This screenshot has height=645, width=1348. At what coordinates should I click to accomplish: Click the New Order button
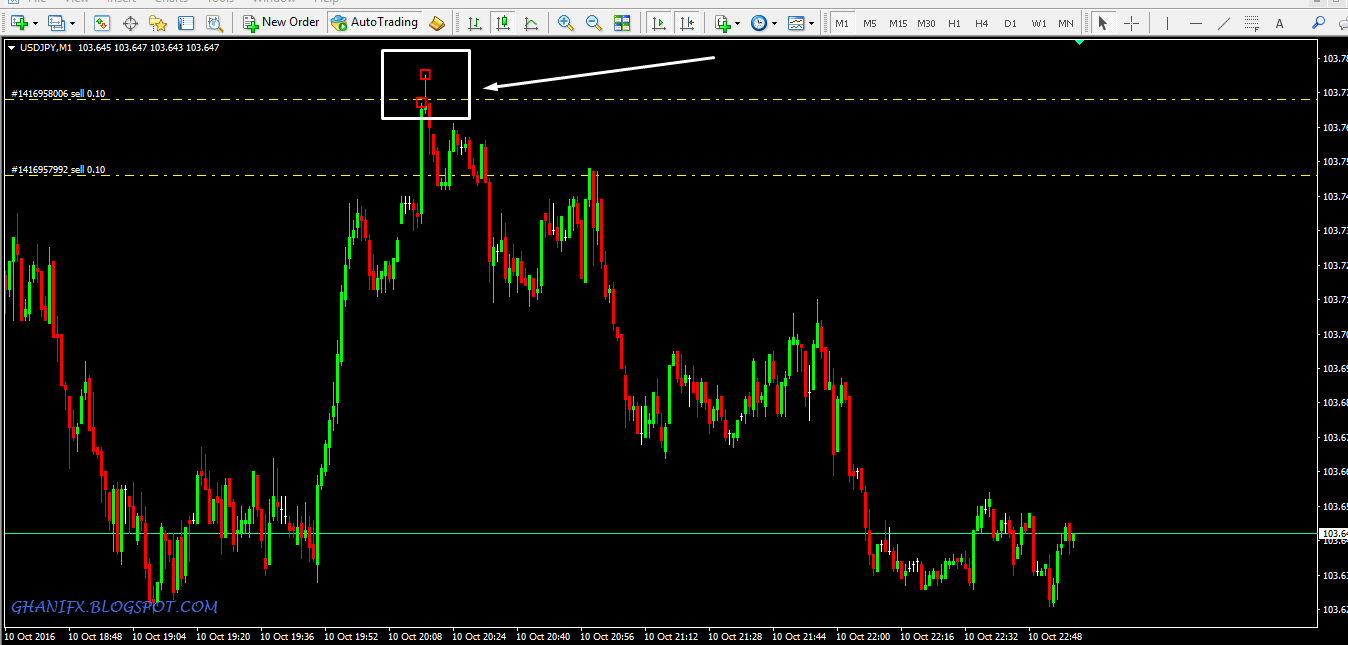coord(281,22)
